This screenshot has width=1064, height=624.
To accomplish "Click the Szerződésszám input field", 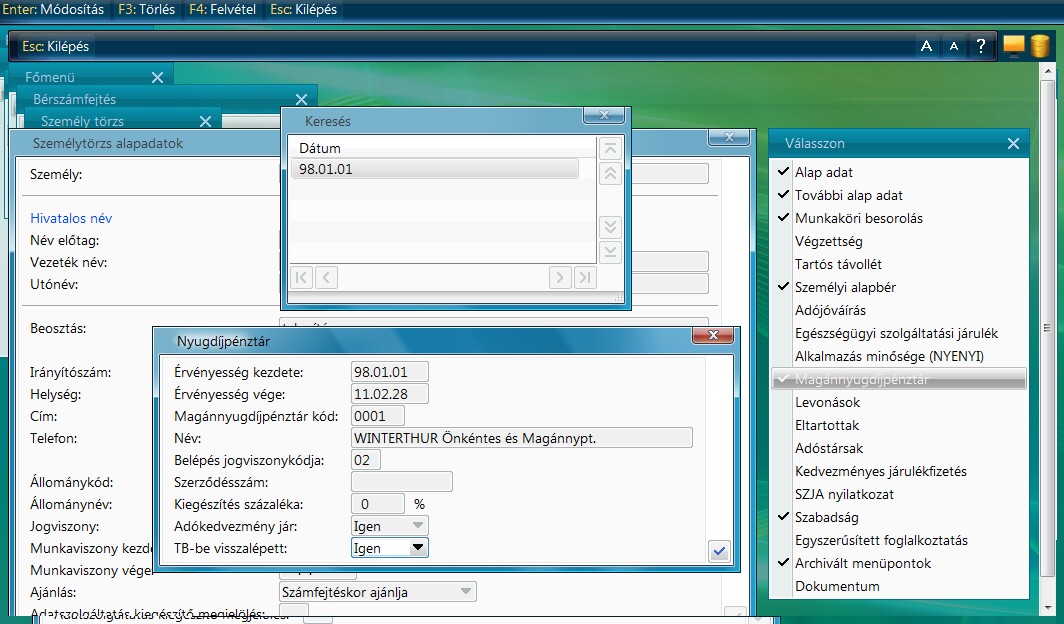I will [x=402, y=482].
